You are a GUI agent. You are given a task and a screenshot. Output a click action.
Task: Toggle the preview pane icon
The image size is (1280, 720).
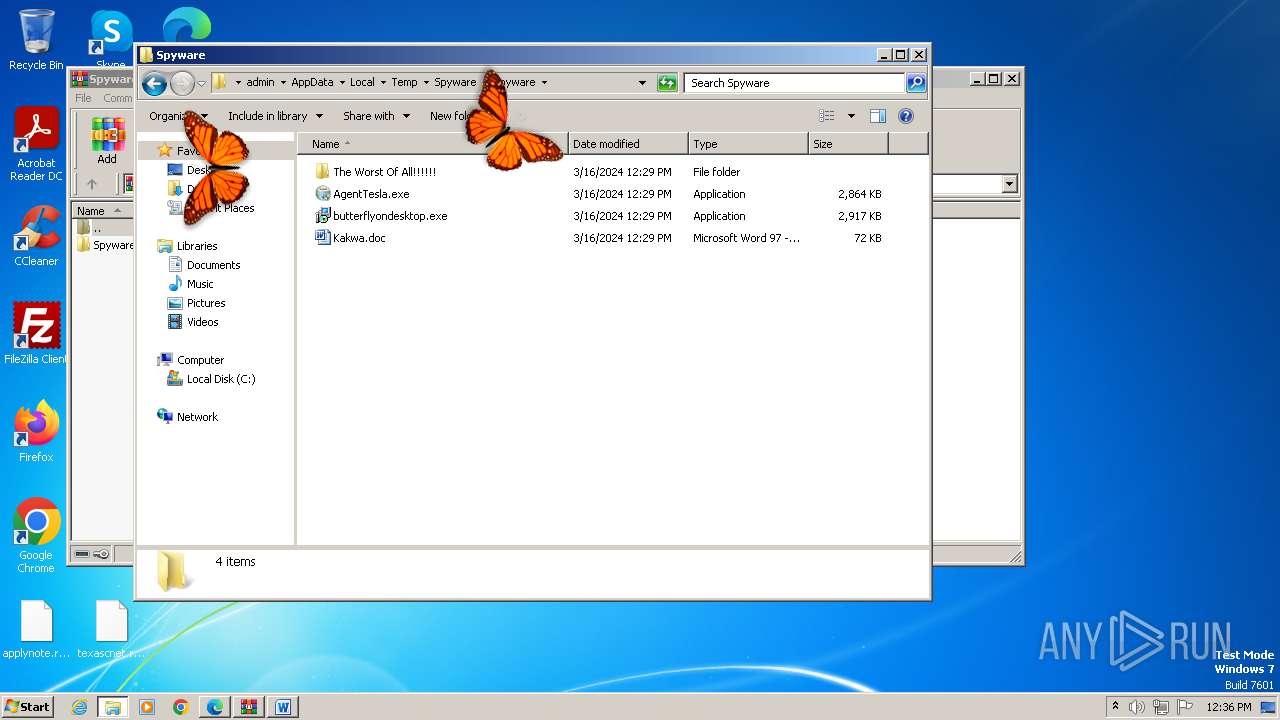click(x=878, y=116)
